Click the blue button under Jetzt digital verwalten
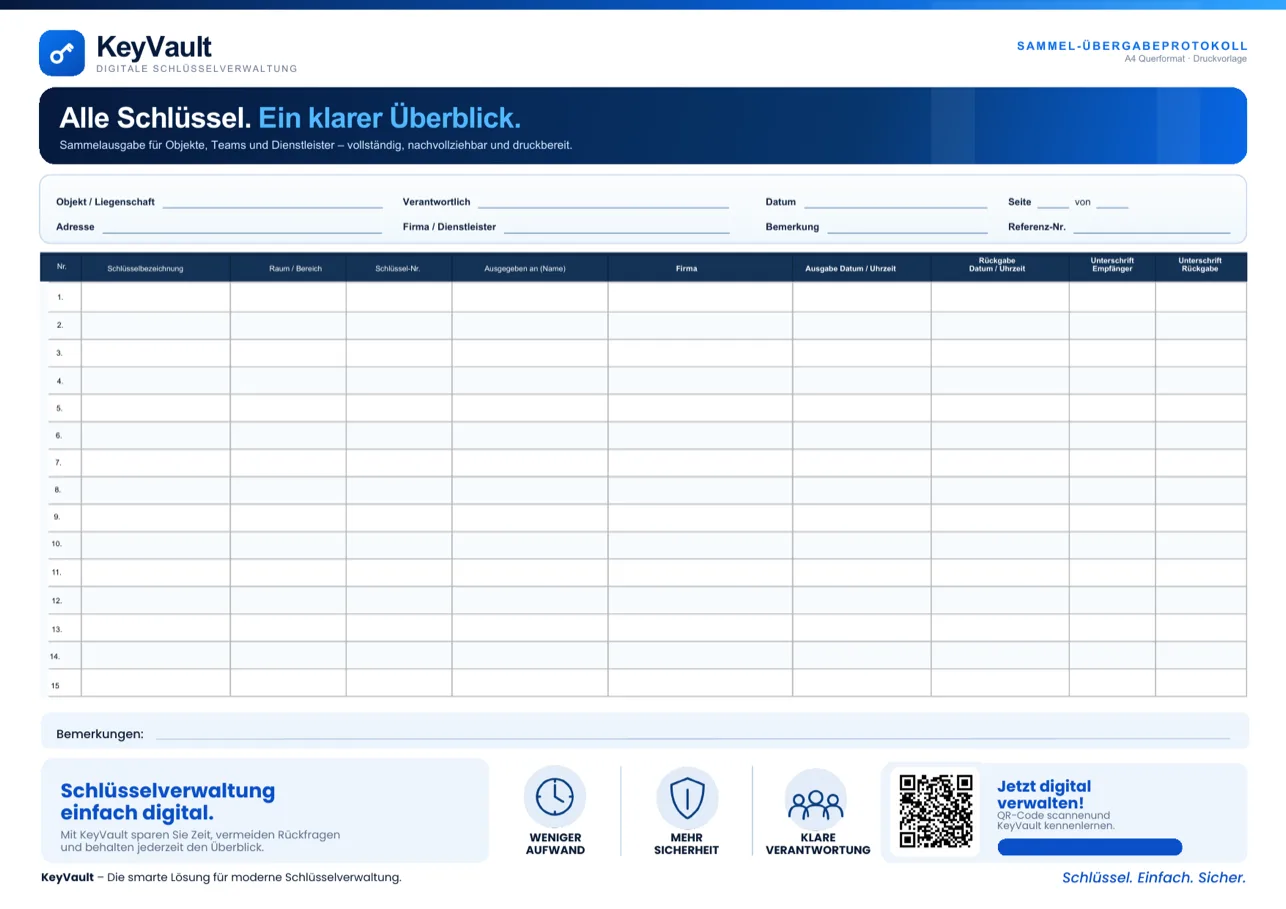1286x909 pixels. tap(1090, 847)
